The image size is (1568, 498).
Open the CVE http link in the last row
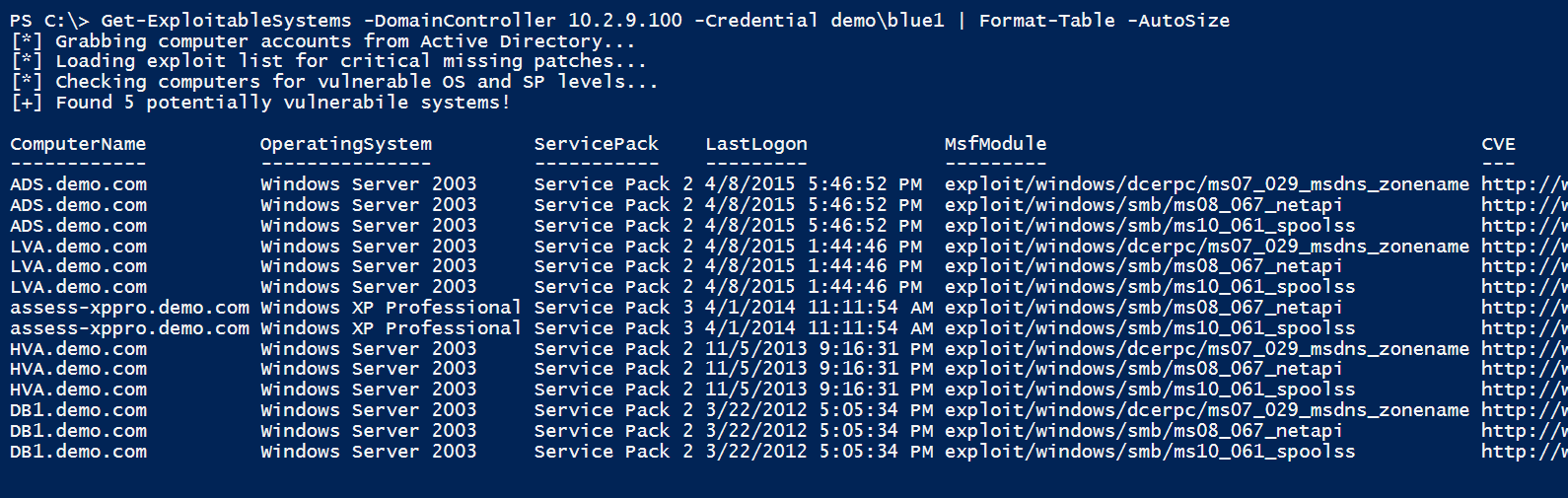1523,452
